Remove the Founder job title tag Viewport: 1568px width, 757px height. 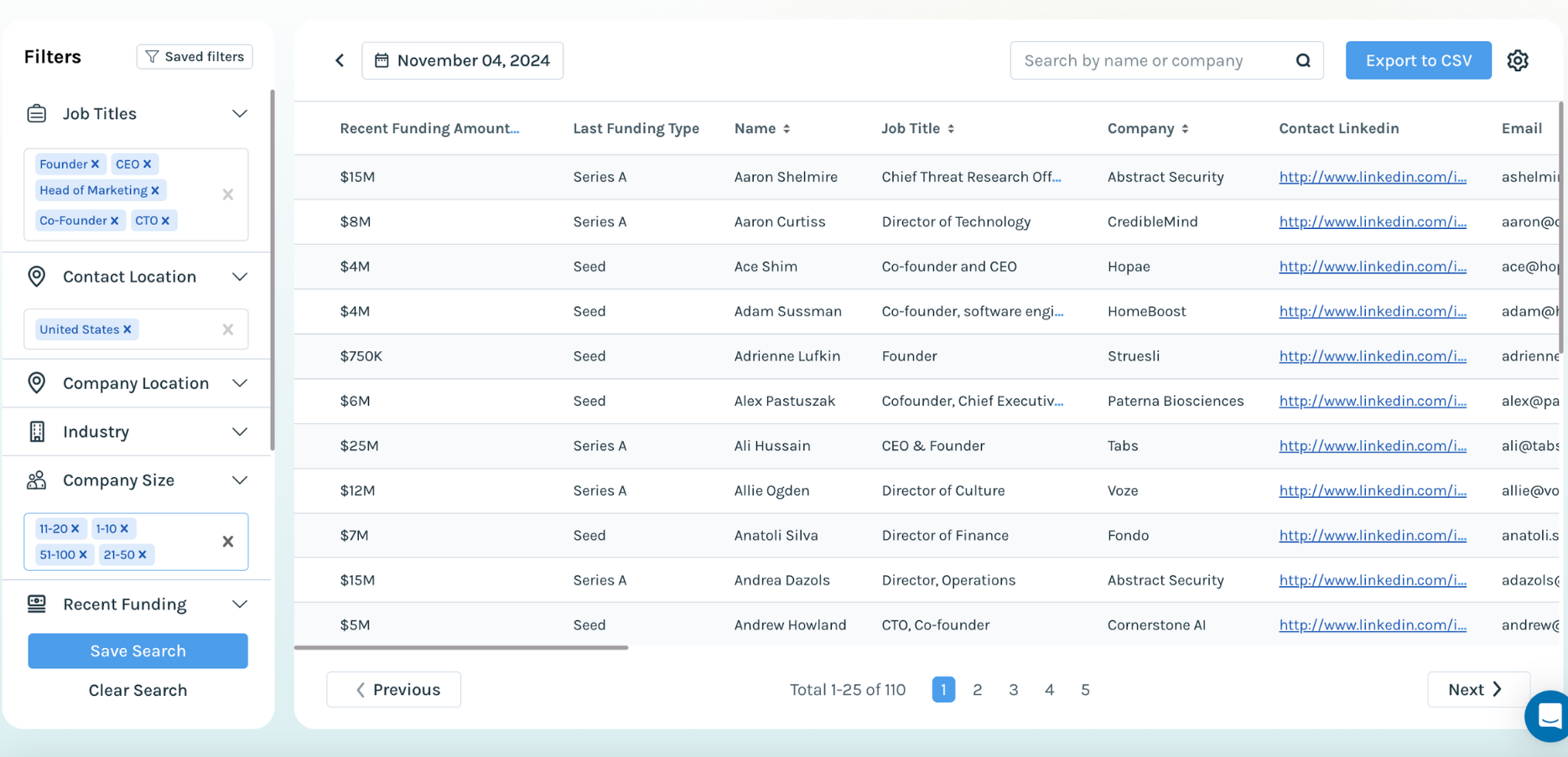95,164
